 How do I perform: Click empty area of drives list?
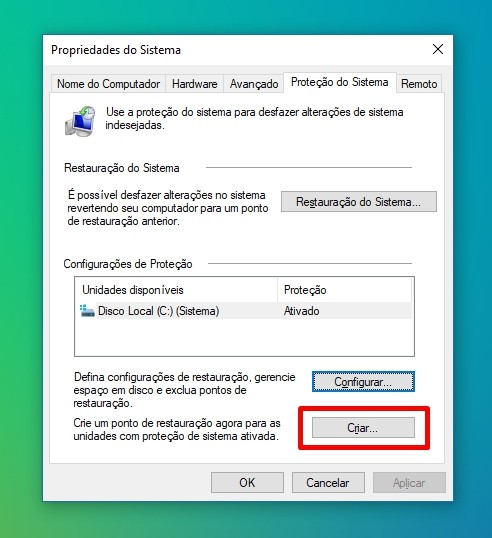(x=244, y=338)
